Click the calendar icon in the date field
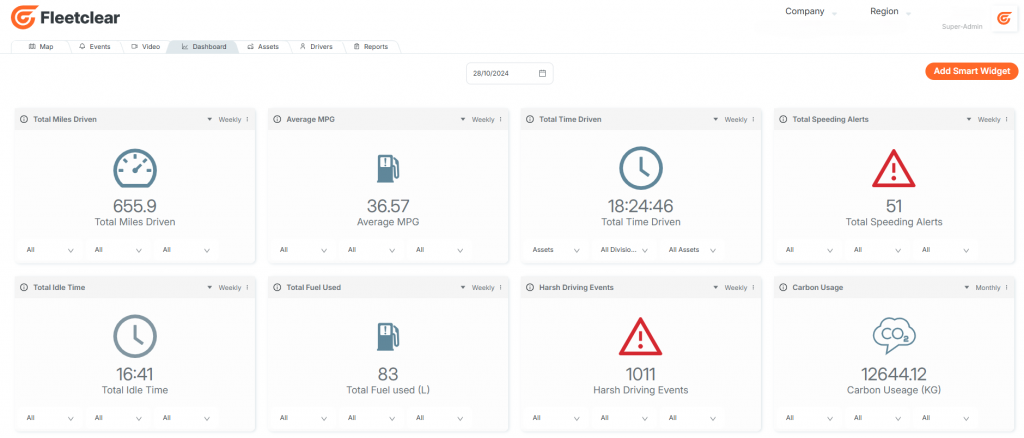The image size is (1024, 438). click(x=542, y=74)
